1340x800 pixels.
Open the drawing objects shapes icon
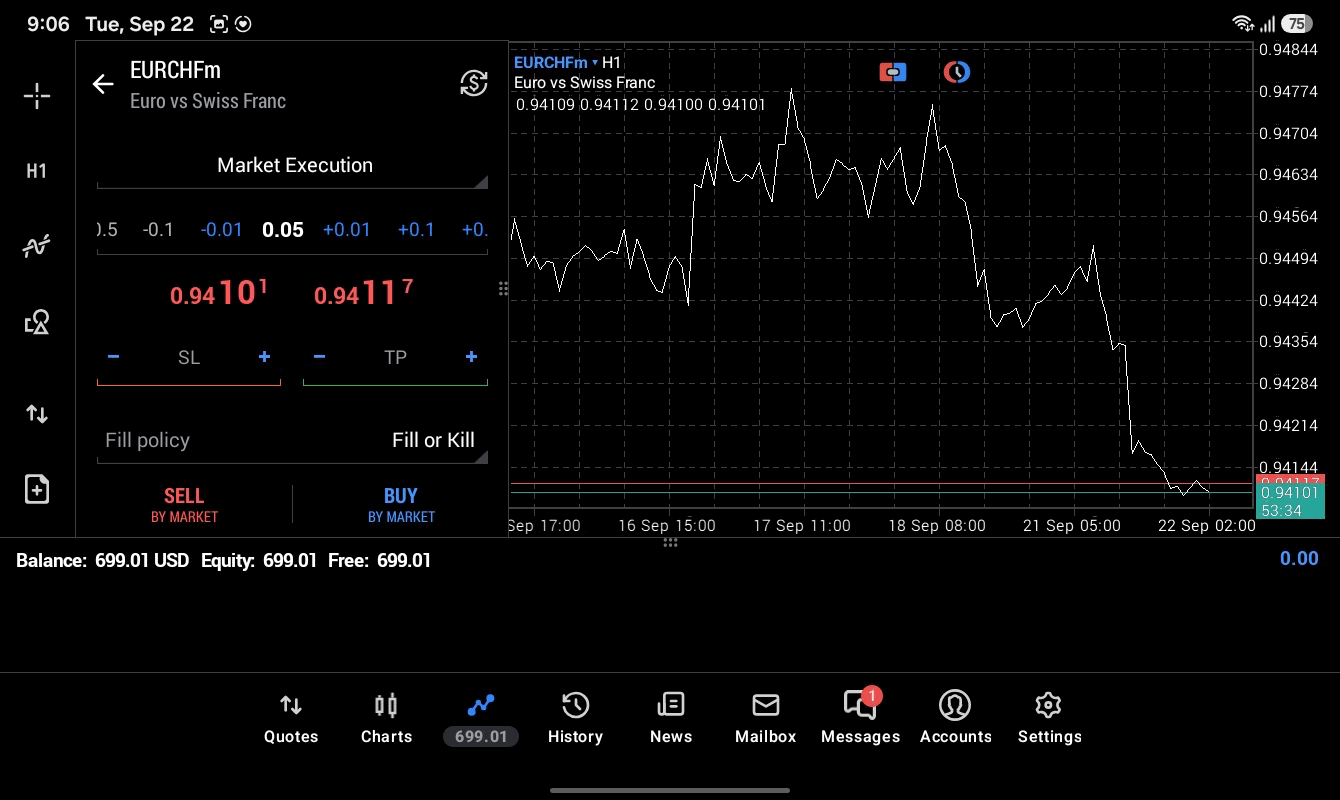[x=37, y=322]
